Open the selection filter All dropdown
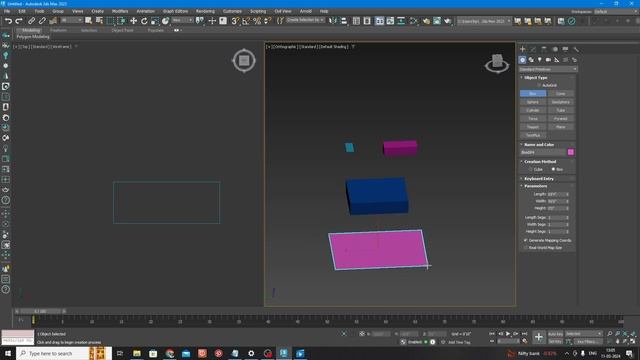 tap(71, 20)
